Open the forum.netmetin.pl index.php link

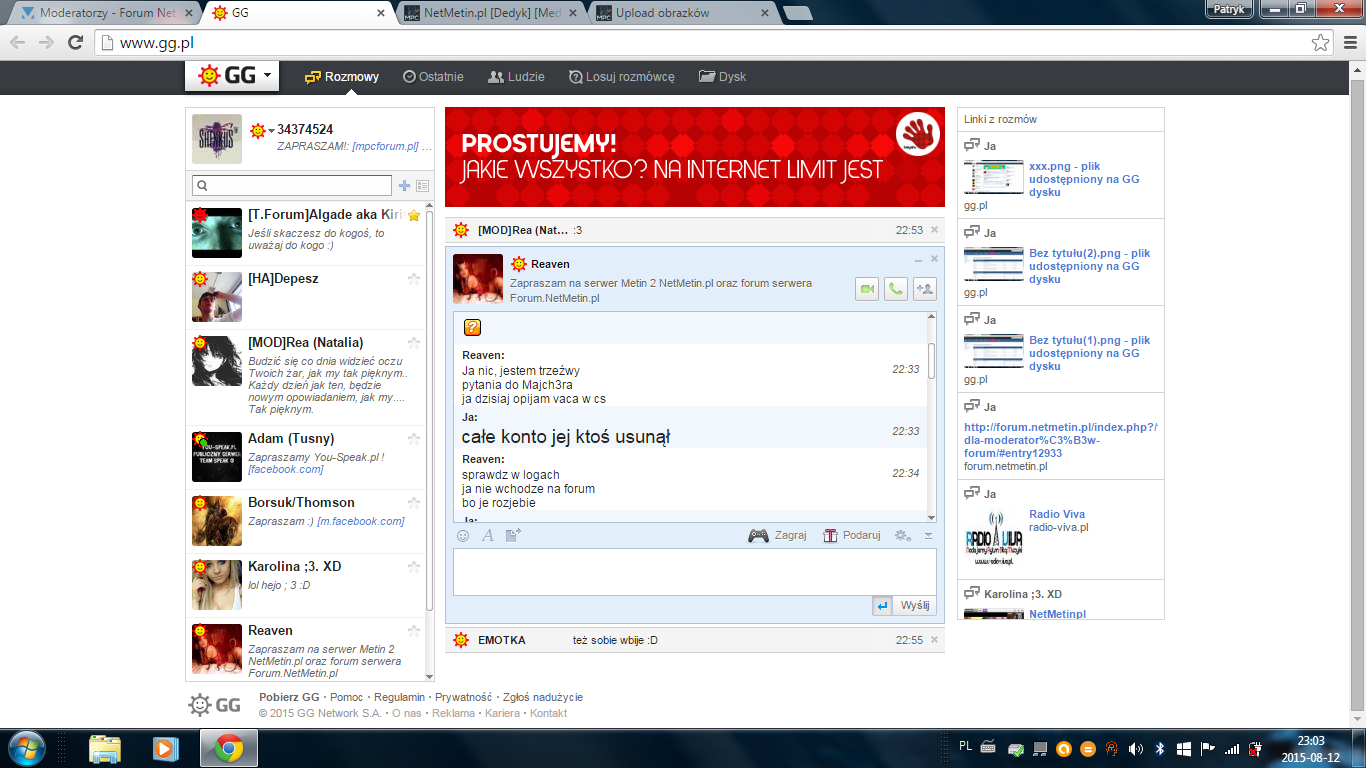click(x=1061, y=440)
